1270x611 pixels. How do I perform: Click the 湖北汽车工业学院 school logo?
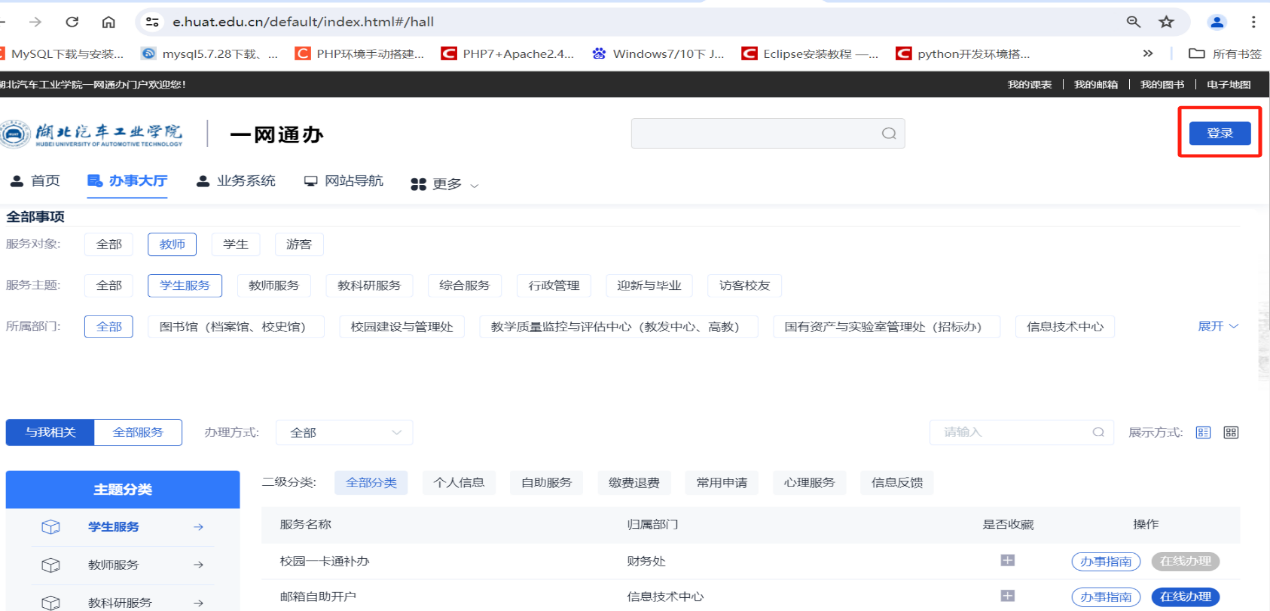coord(90,132)
